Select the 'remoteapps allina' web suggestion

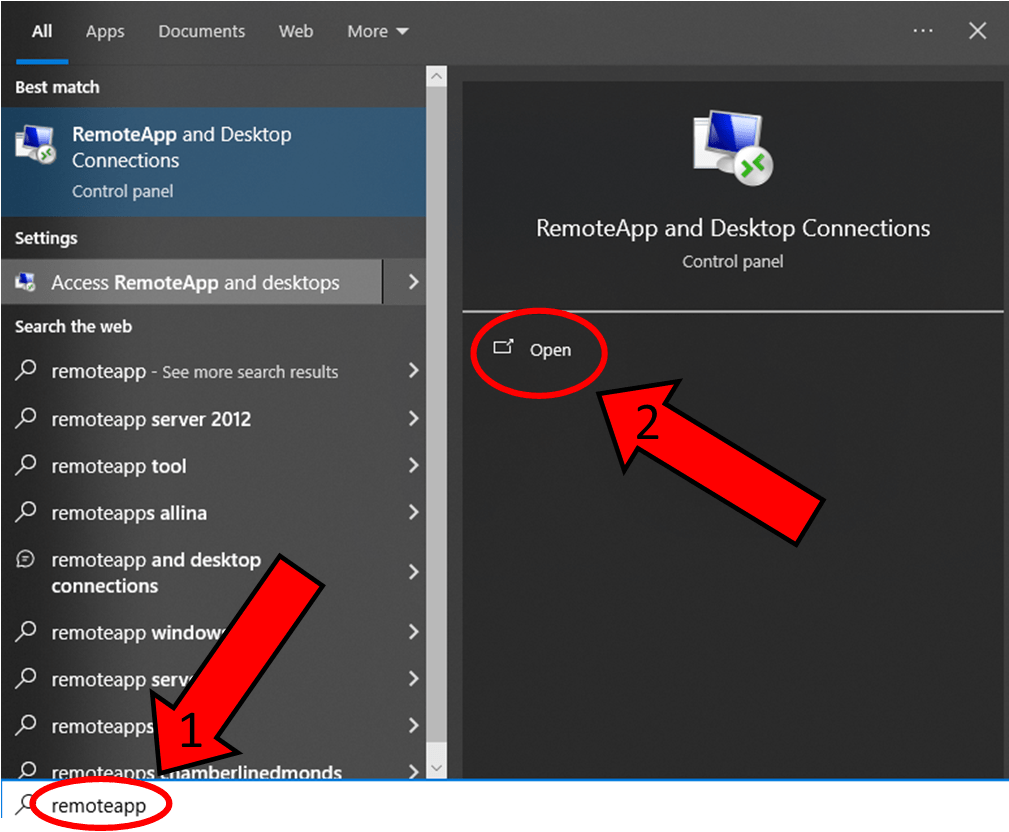[129, 513]
